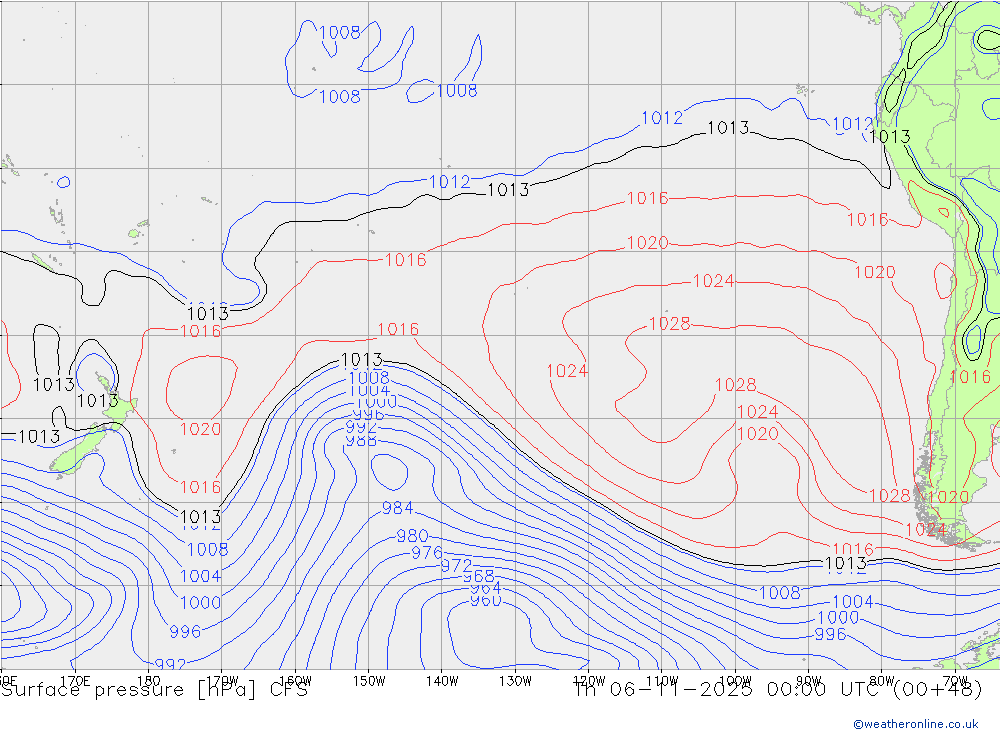Click the 'Surface pressure [hPa] CFS' title
The width and height of the screenshot is (1000, 733).
[154, 690]
